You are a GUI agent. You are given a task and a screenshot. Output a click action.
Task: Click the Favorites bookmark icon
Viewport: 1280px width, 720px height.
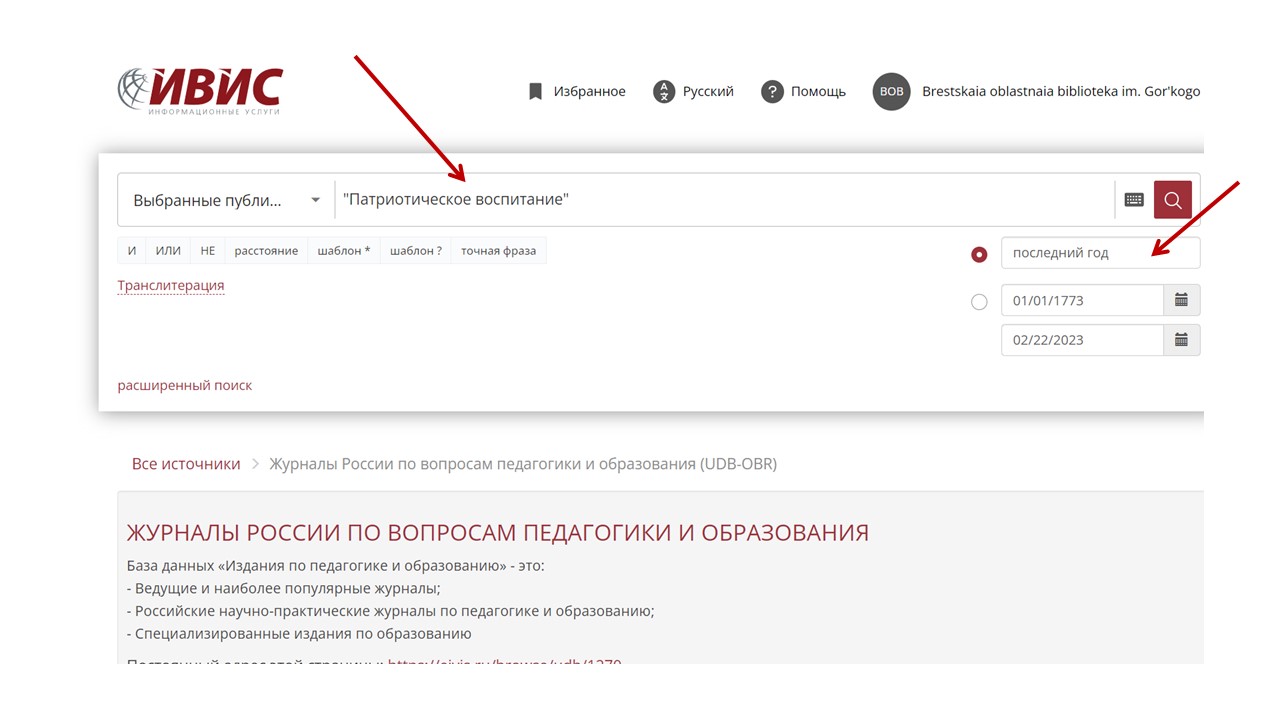pyautogui.click(x=535, y=92)
